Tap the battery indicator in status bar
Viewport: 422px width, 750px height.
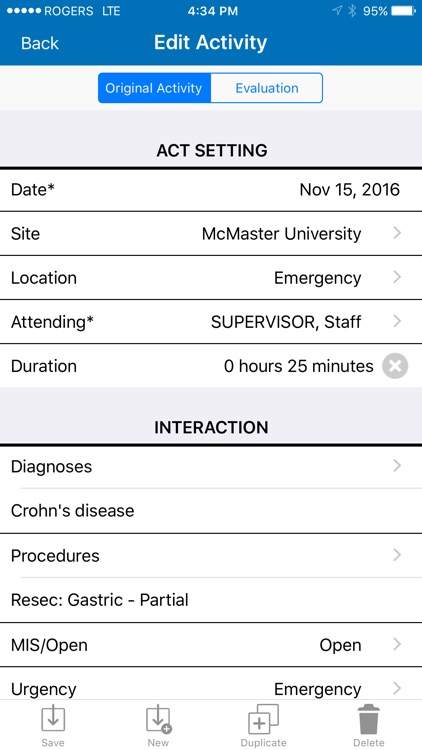403,11
